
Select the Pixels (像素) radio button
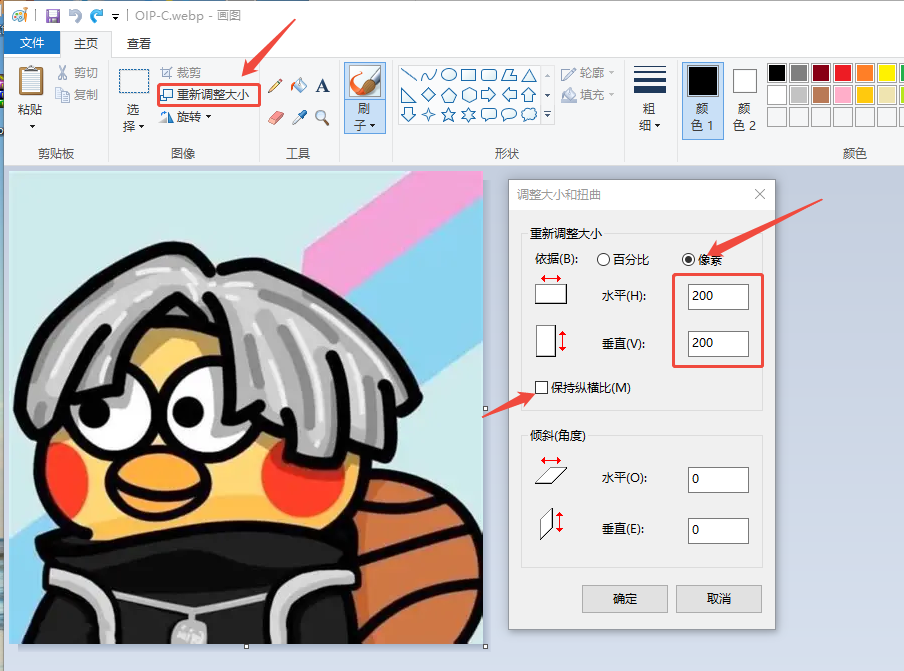688,259
